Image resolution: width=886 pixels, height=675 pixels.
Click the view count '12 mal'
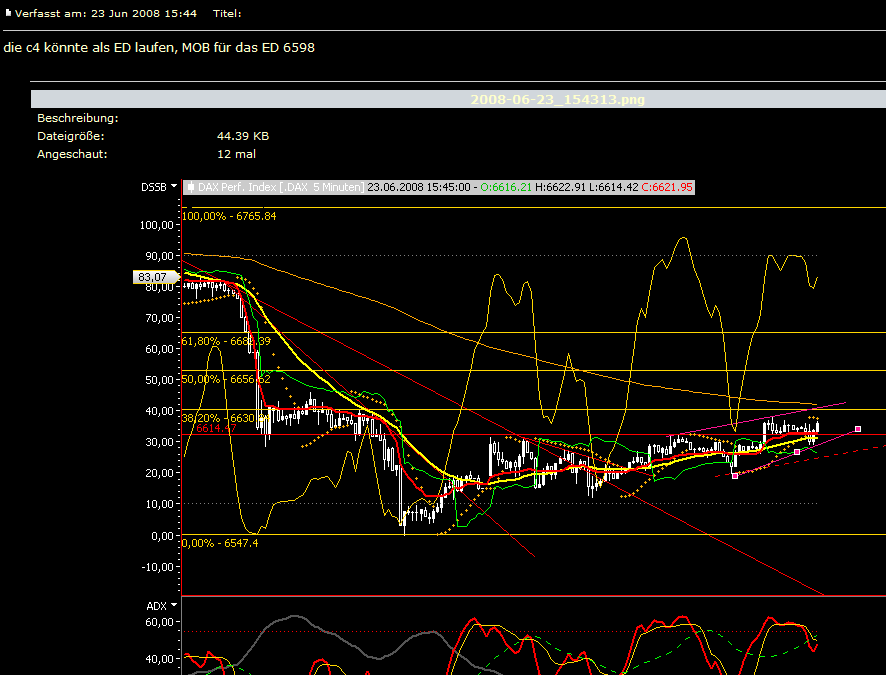tap(236, 154)
